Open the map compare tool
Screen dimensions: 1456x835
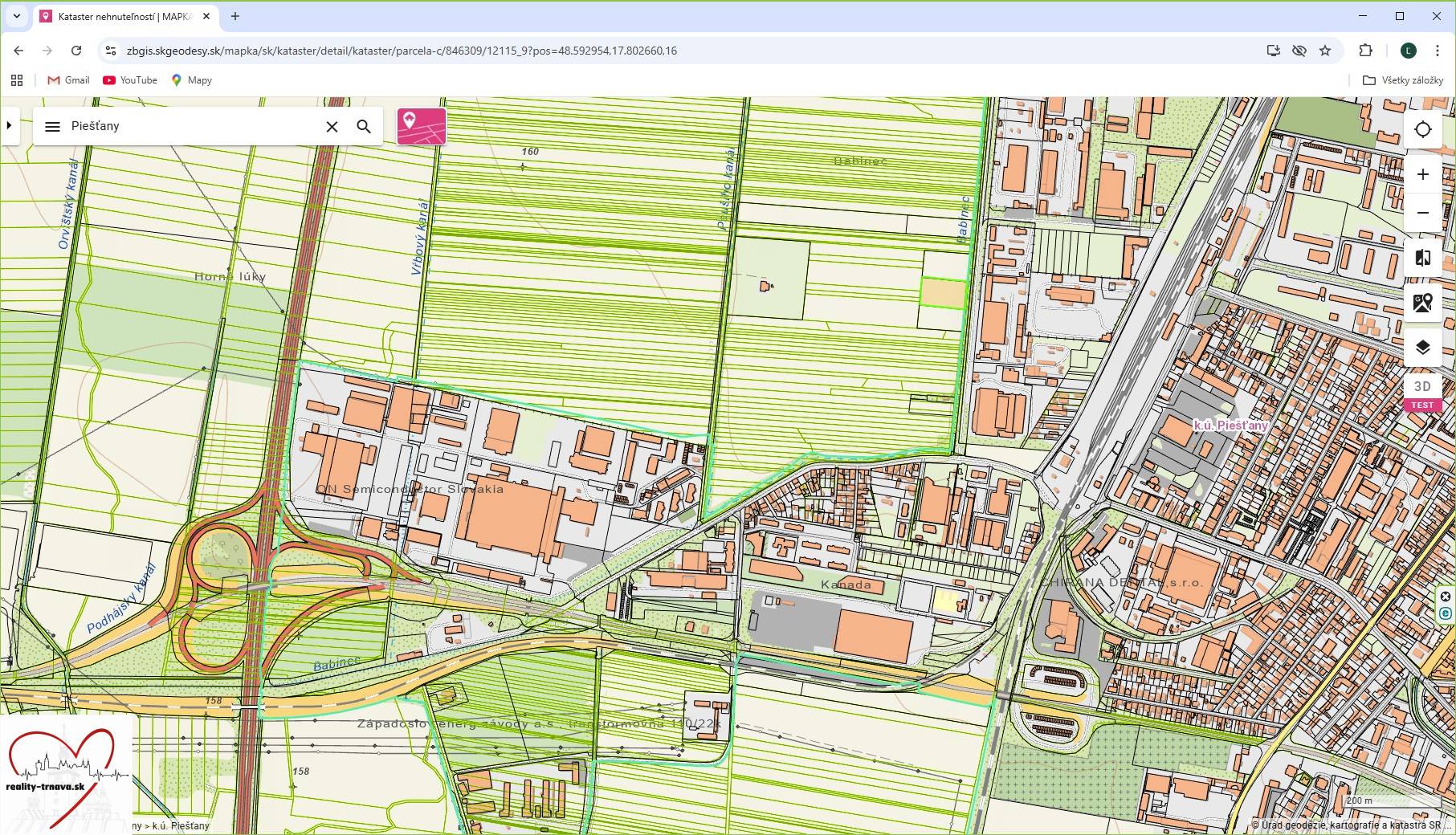tap(1422, 258)
